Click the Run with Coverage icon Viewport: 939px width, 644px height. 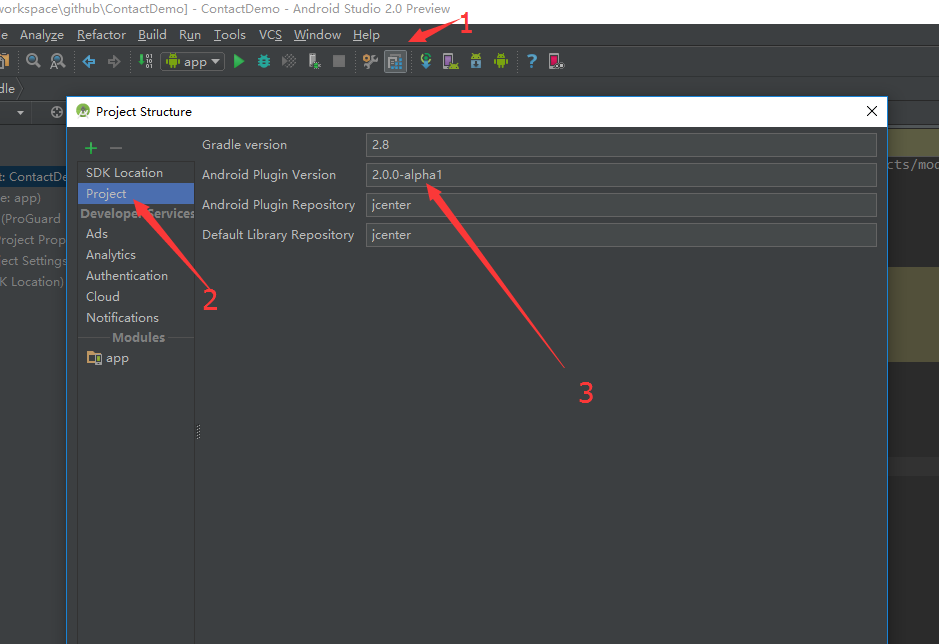click(289, 61)
